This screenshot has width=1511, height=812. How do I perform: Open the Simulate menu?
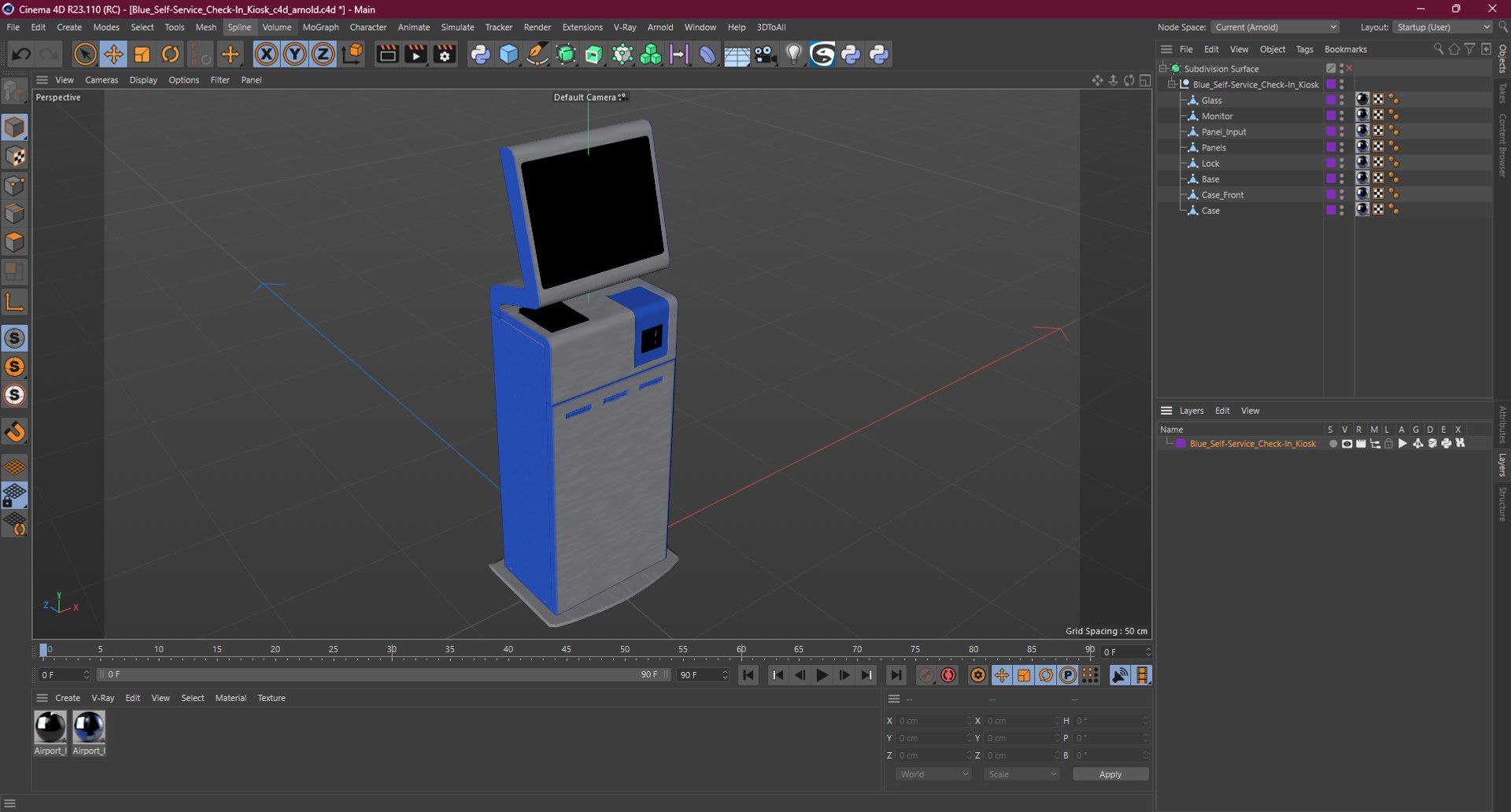coord(457,27)
